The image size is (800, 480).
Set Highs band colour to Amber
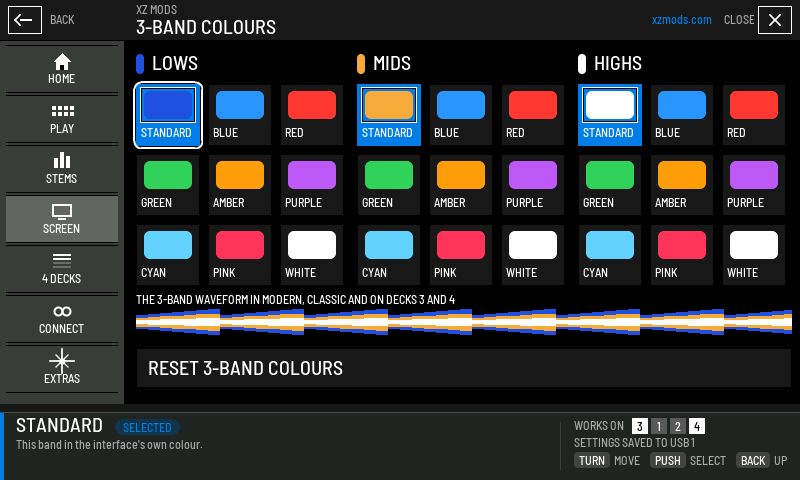point(682,185)
